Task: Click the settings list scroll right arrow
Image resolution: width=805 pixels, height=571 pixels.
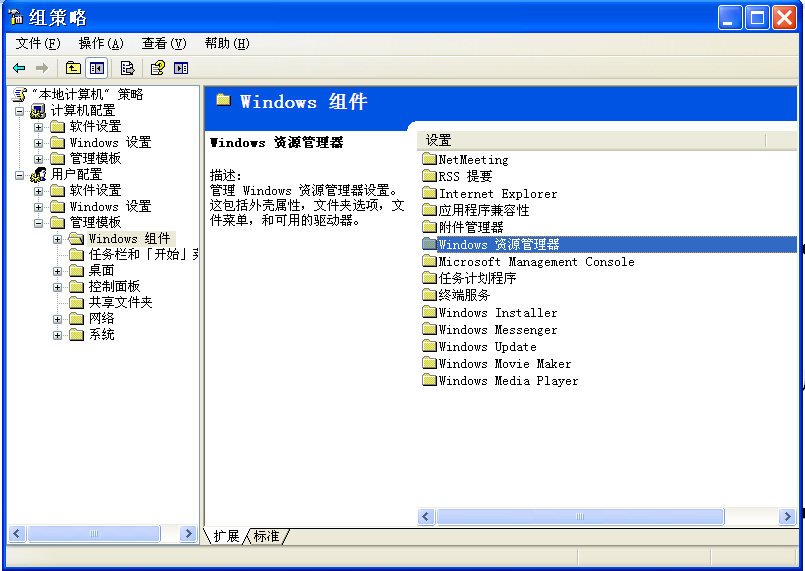Action: [787, 516]
